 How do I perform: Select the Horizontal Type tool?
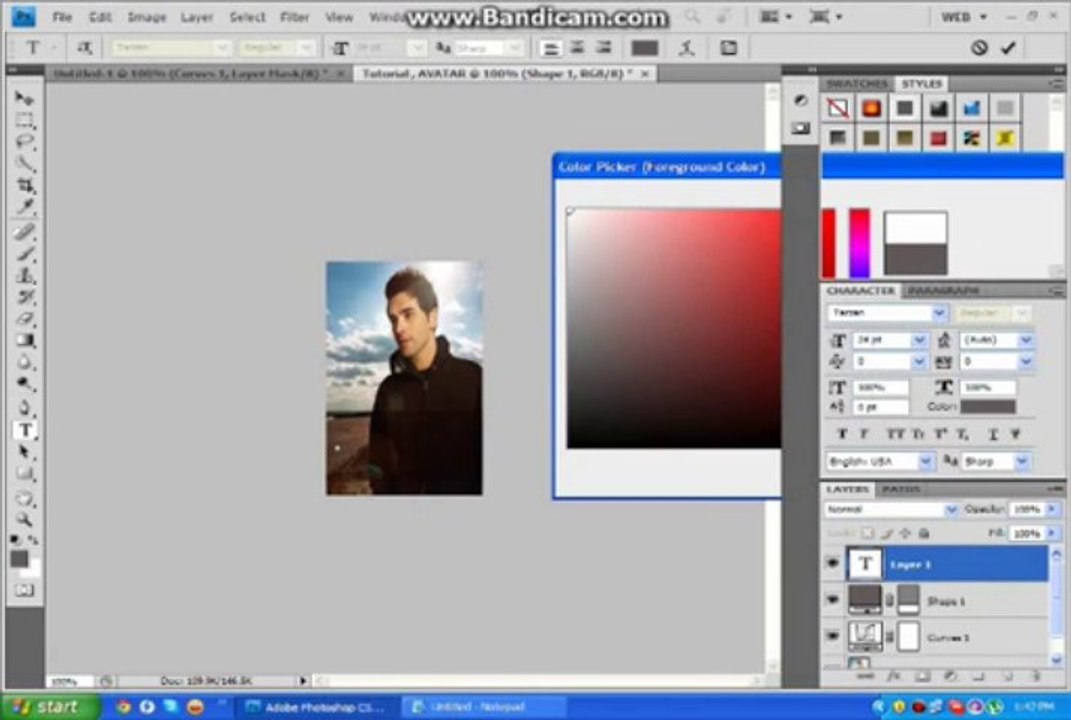pyautogui.click(x=25, y=430)
